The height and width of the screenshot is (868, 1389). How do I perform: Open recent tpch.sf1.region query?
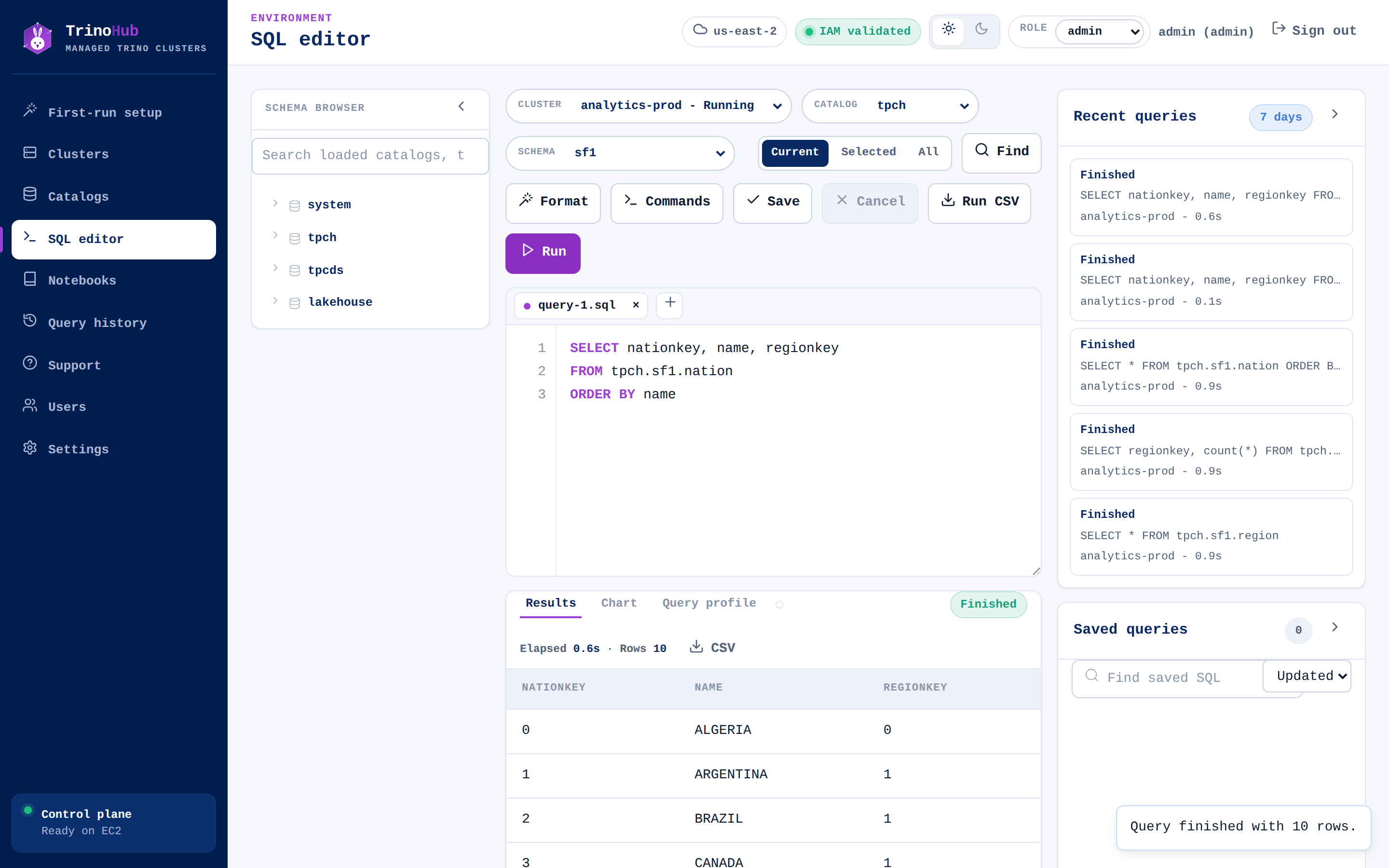pos(1211,537)
